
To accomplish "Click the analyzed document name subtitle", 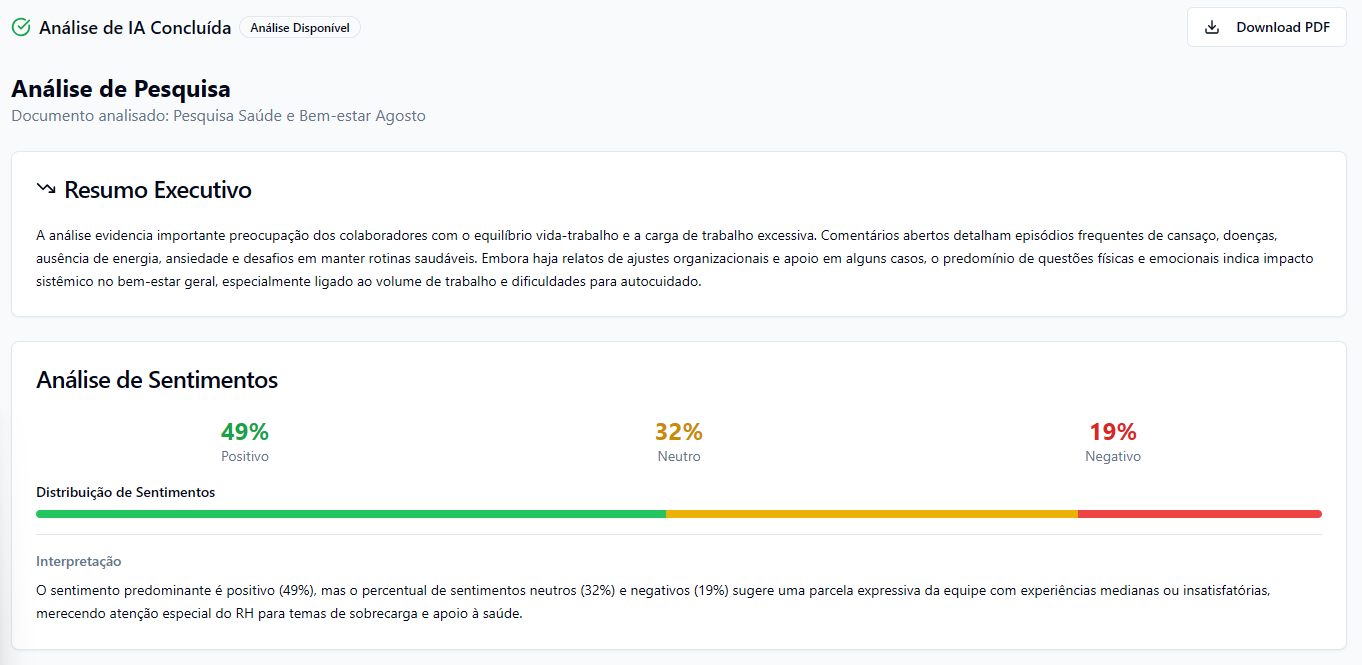I will [x=218, y=116].
